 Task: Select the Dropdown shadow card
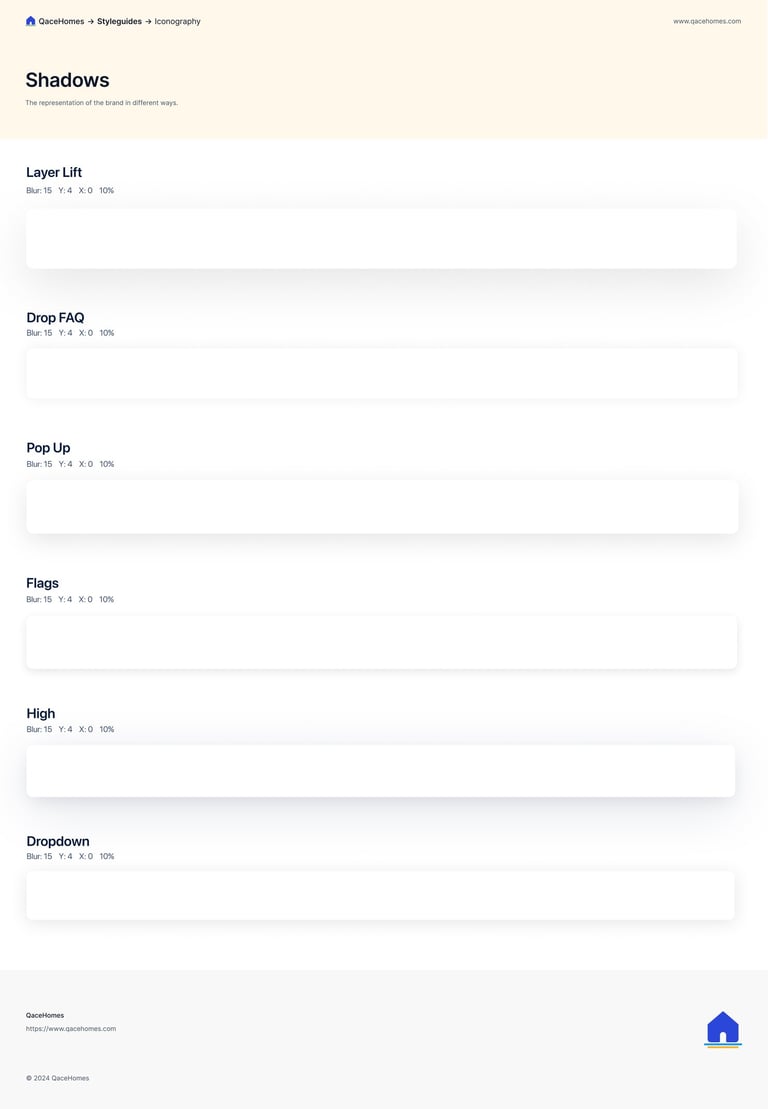380,895
